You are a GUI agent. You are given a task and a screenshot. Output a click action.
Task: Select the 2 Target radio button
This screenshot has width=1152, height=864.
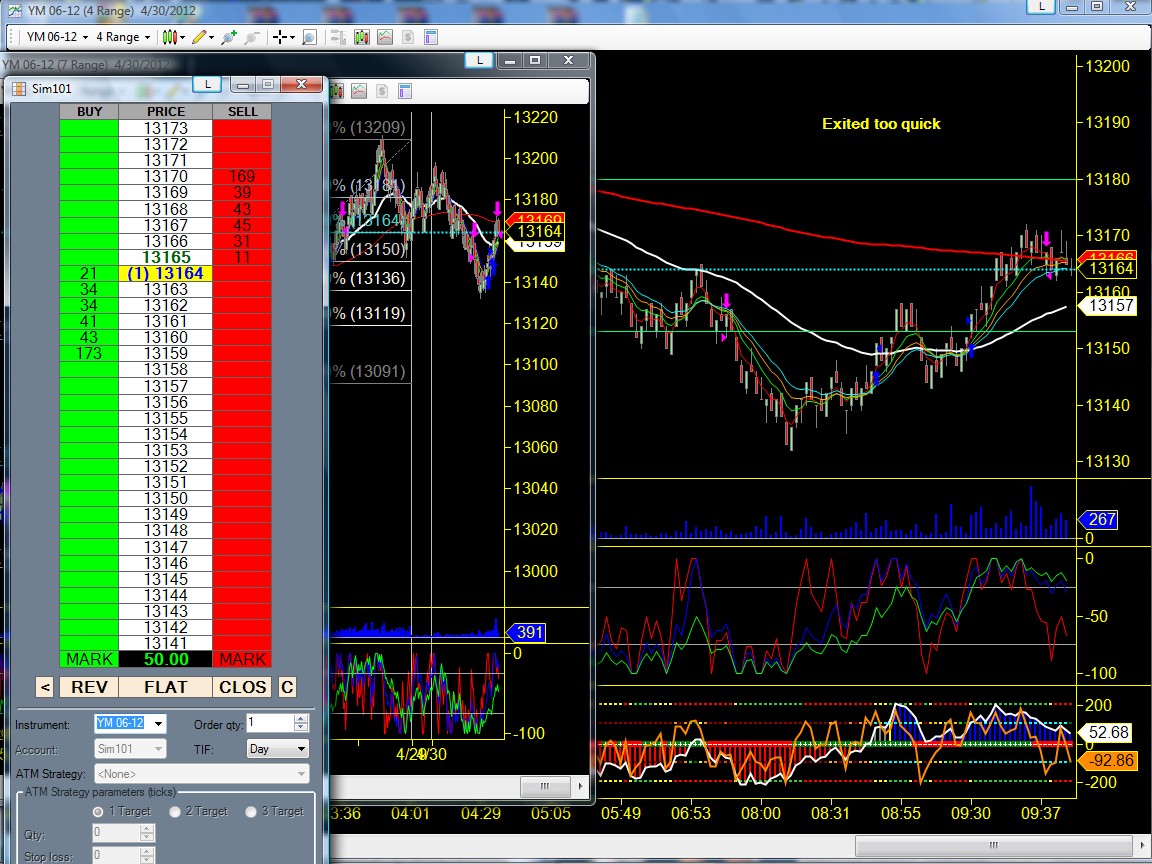pos(175,812)
